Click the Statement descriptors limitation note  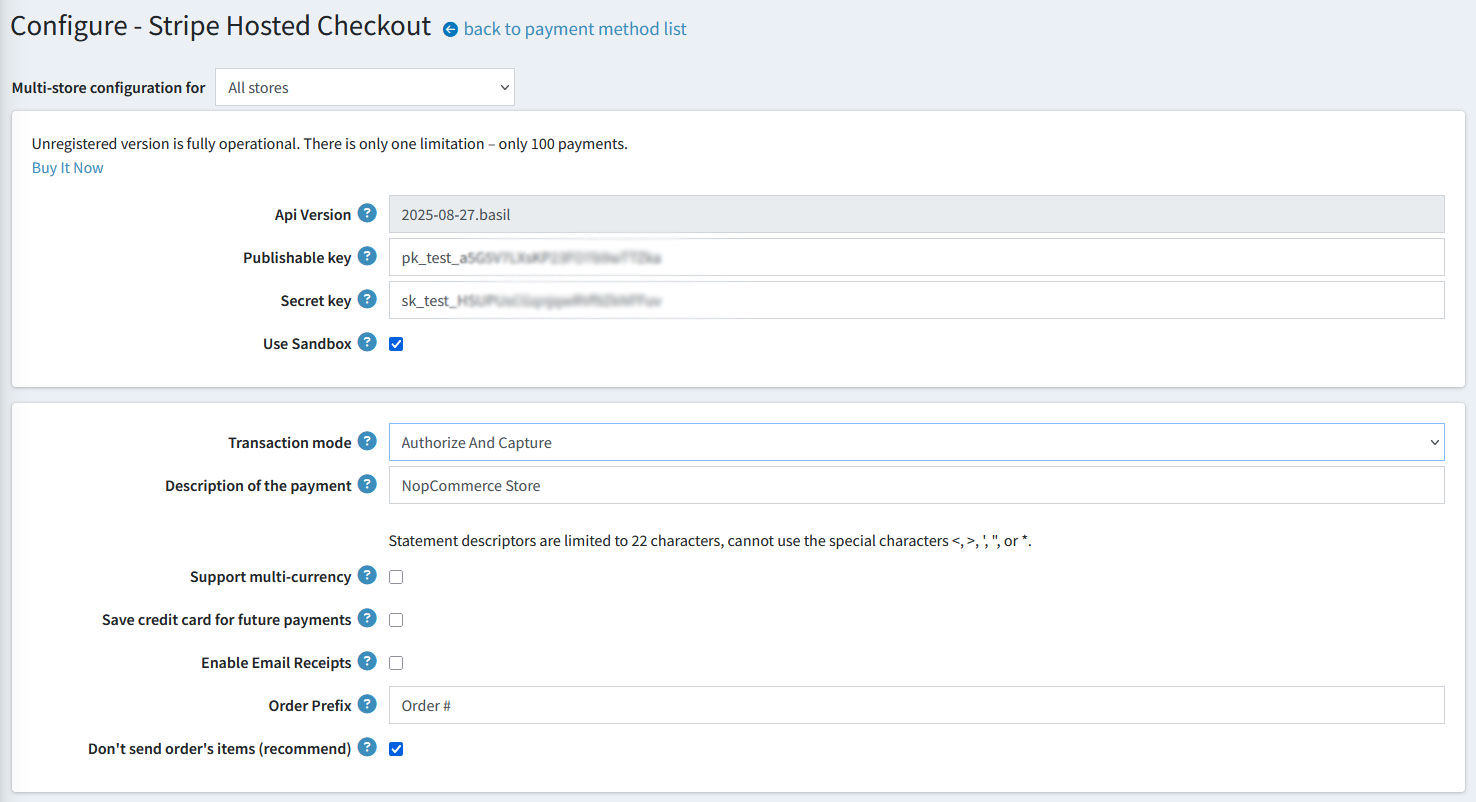tap(710, 541)
